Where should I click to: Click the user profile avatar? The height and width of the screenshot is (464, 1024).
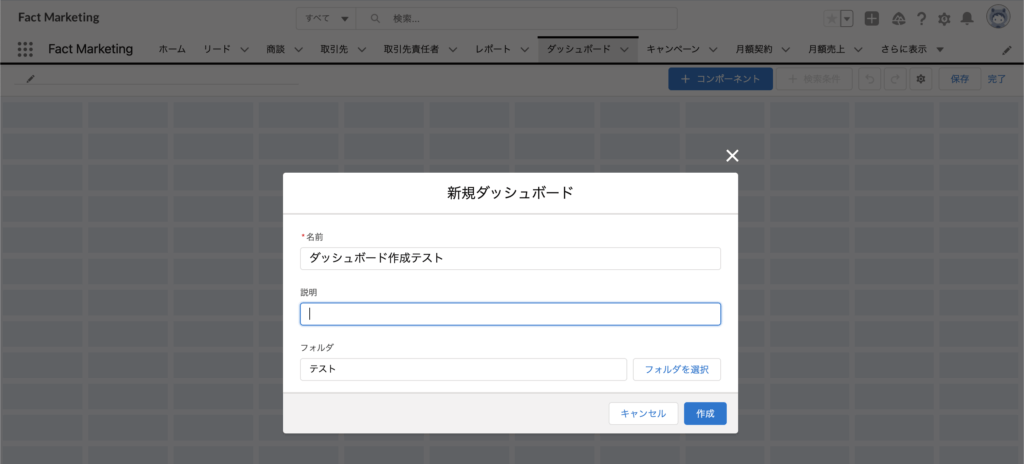click(x=998, y=18)
